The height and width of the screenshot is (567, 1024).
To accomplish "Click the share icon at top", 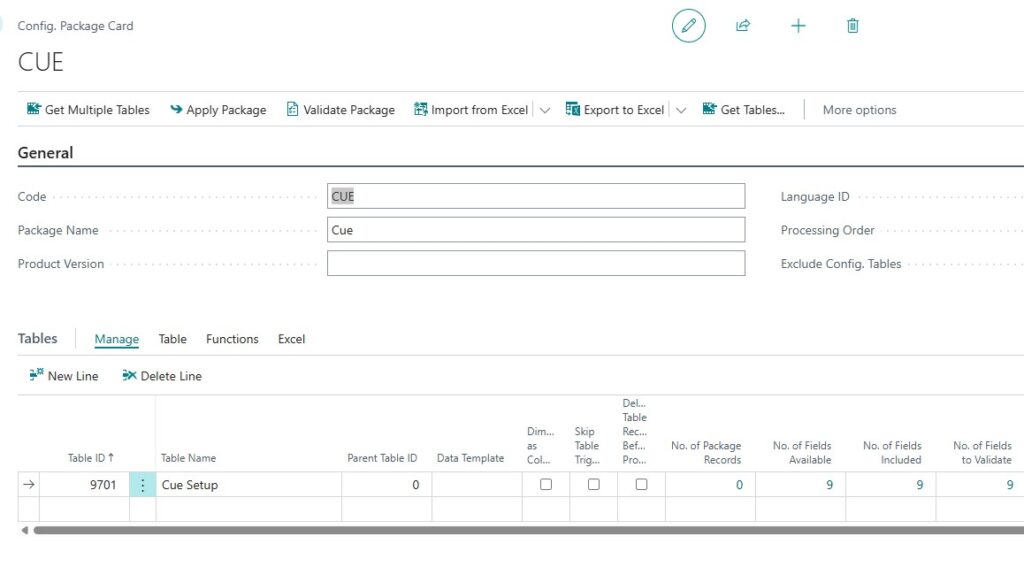I will click(743, 26).
